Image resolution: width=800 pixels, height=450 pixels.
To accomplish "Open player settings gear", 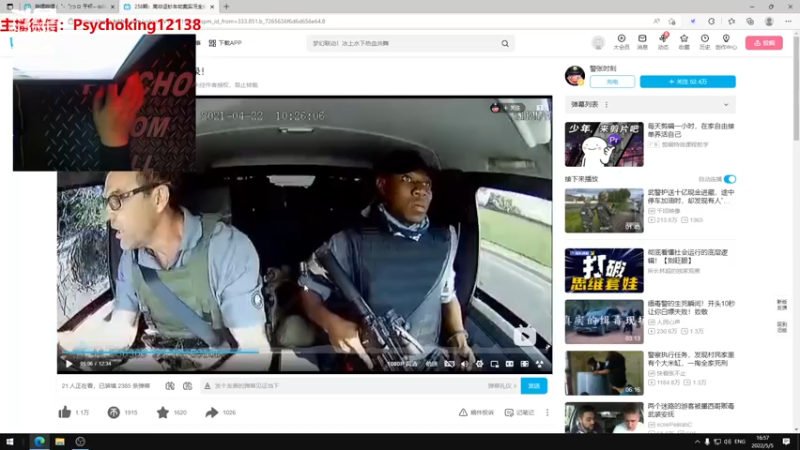I will click(x=479, y=364).
